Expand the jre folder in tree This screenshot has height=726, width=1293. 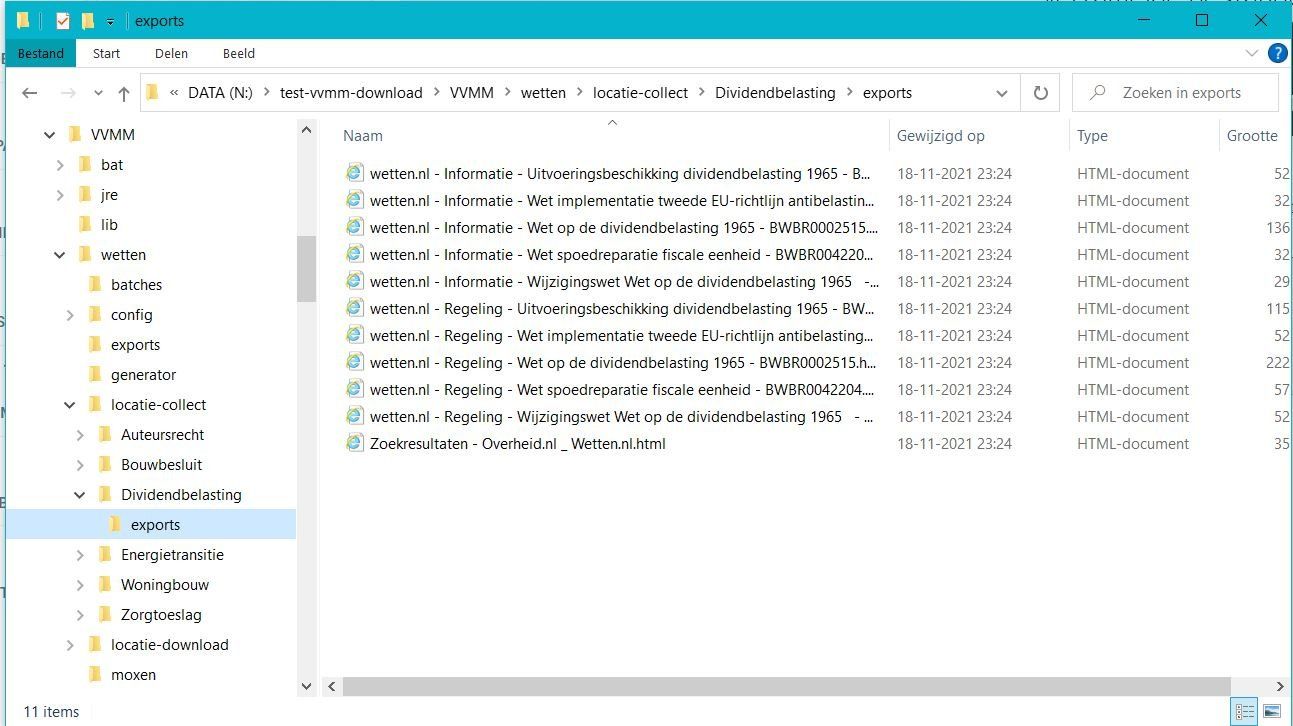pos(60,195)
